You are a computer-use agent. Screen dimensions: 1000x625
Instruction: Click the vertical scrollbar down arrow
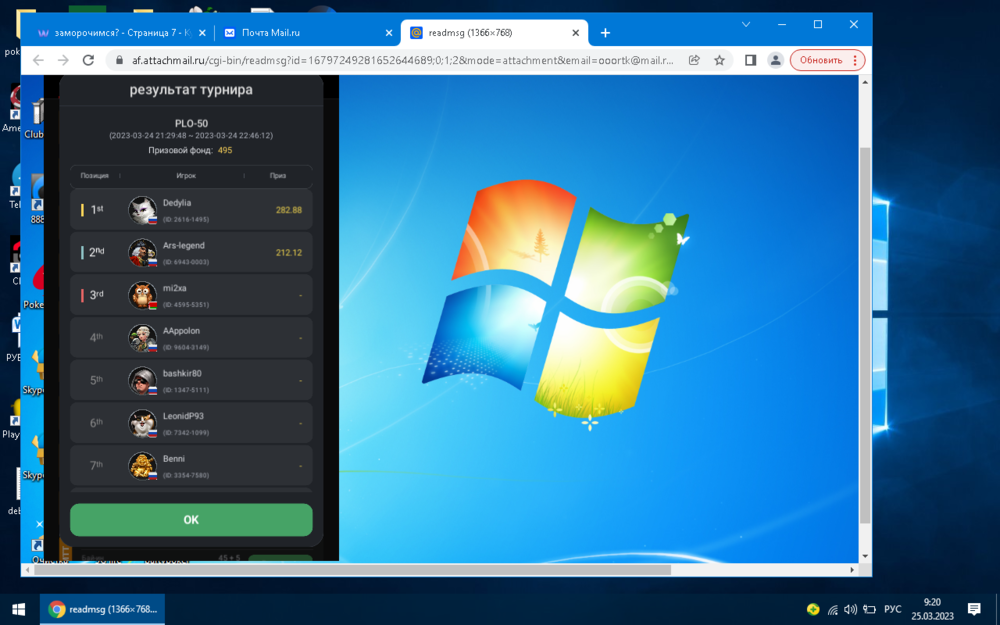tap(865, 557)
